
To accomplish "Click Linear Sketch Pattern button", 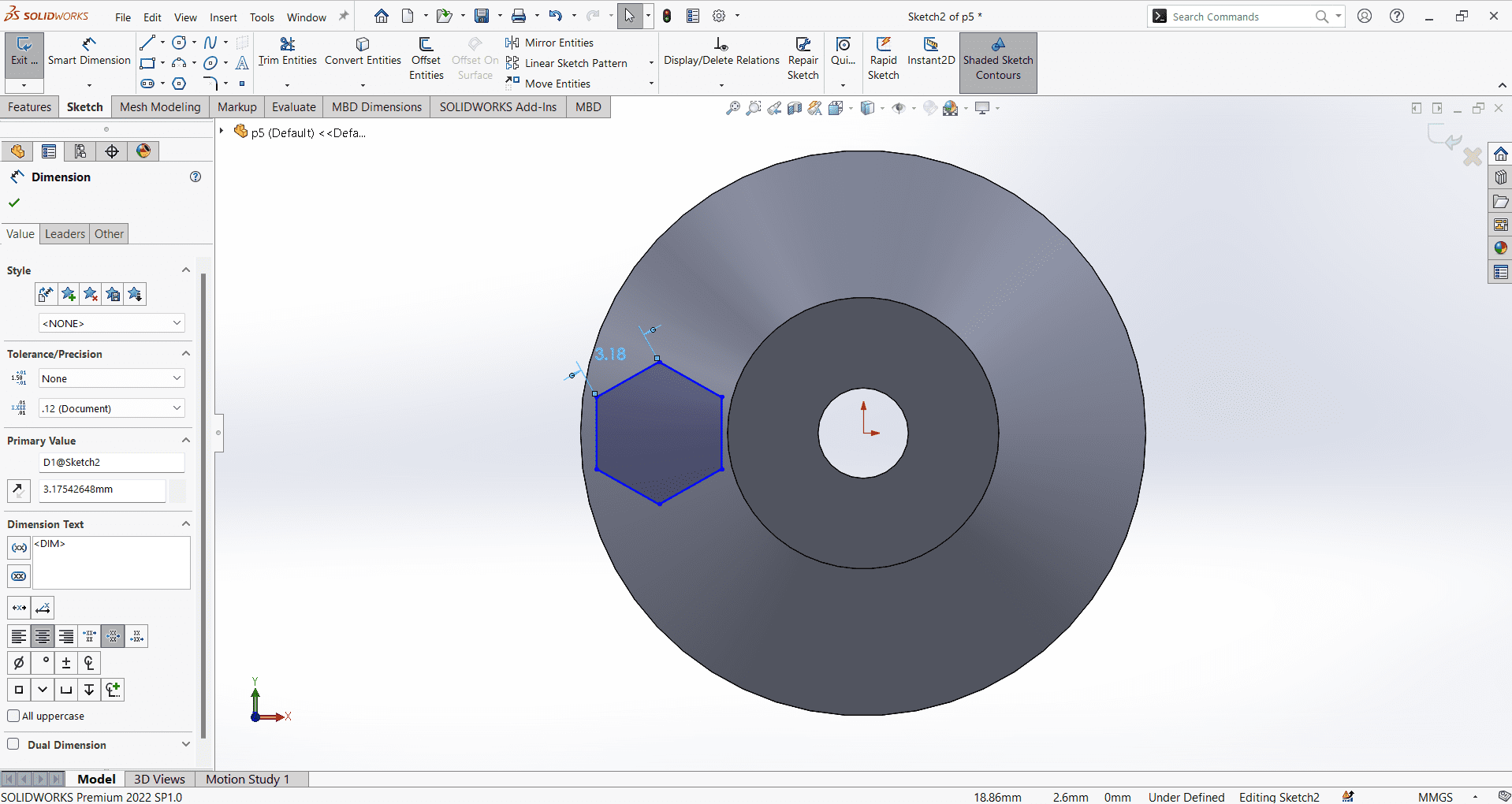I will [568, 63].
